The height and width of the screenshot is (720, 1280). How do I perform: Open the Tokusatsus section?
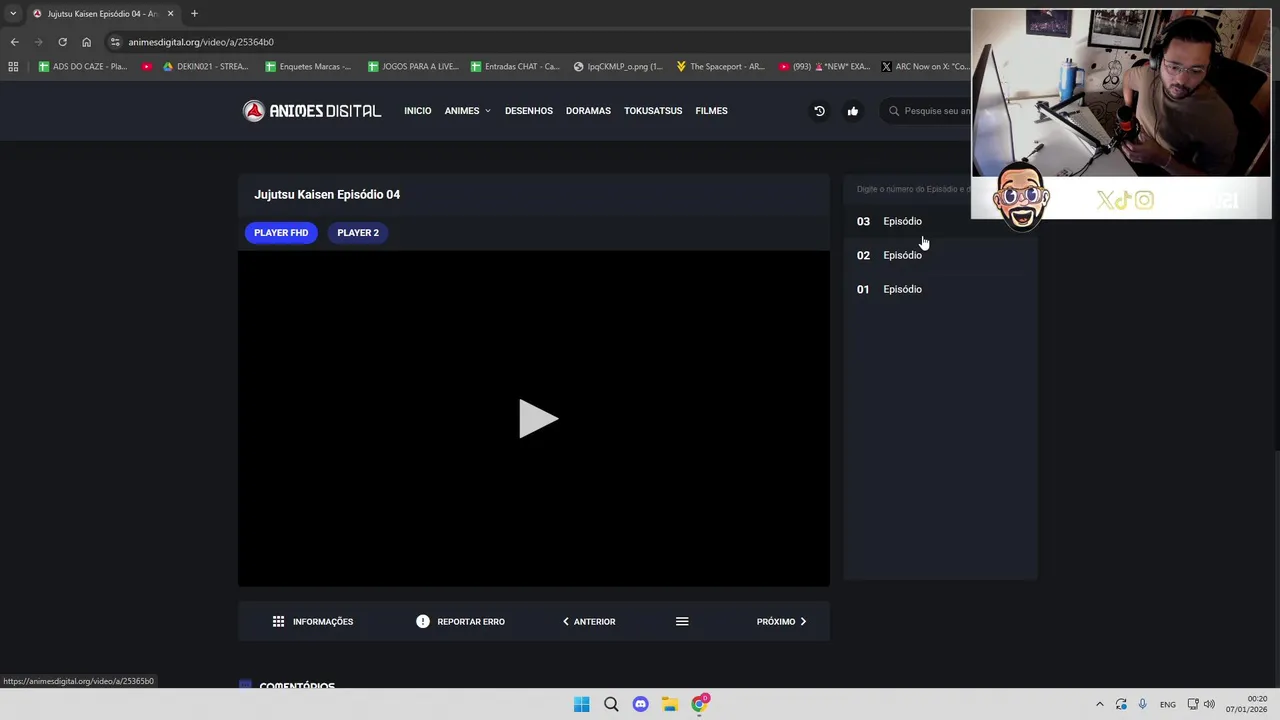click(653, 111)
